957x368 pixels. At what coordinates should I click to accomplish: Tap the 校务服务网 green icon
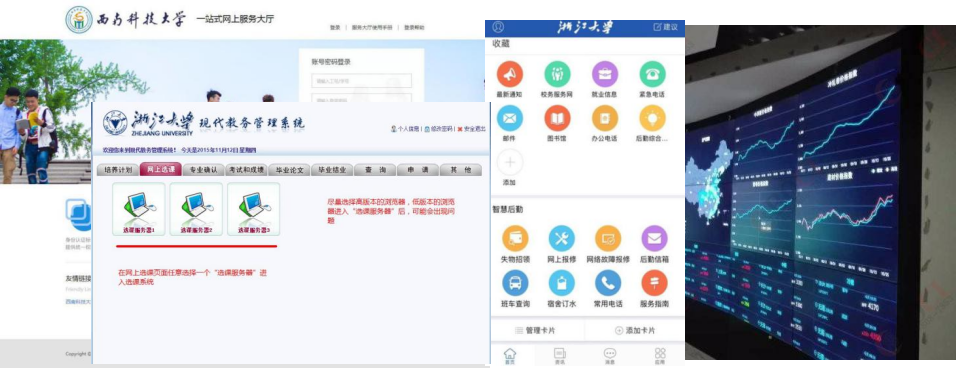[x=557, y=74]
